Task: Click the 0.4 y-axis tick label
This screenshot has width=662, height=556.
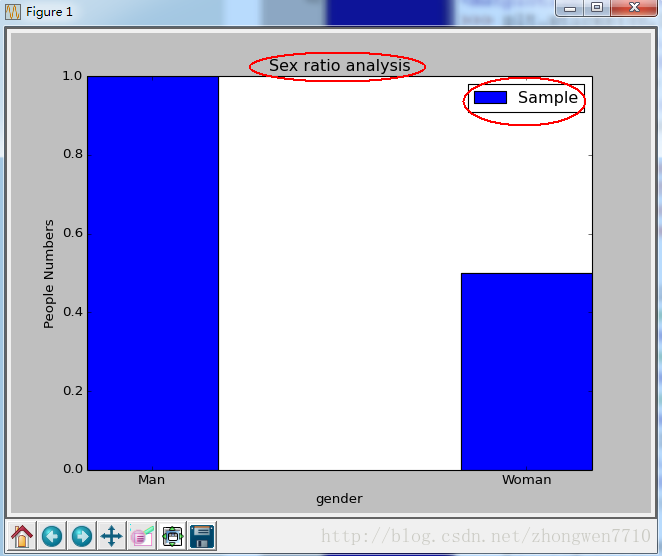Action: tap(72, 312)
